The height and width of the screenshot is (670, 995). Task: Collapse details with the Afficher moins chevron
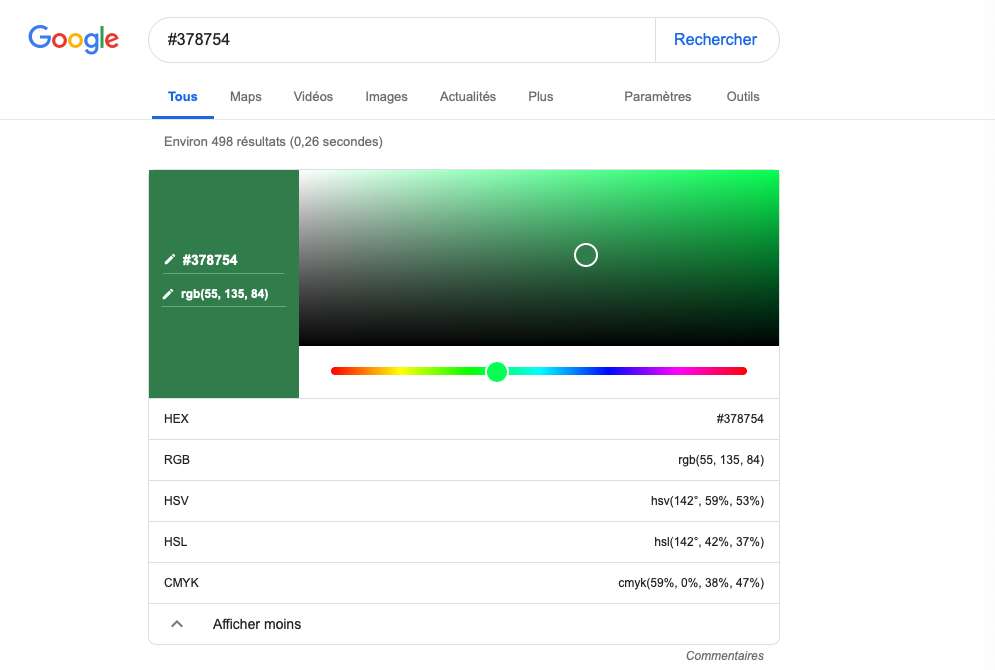coord(177,624)
